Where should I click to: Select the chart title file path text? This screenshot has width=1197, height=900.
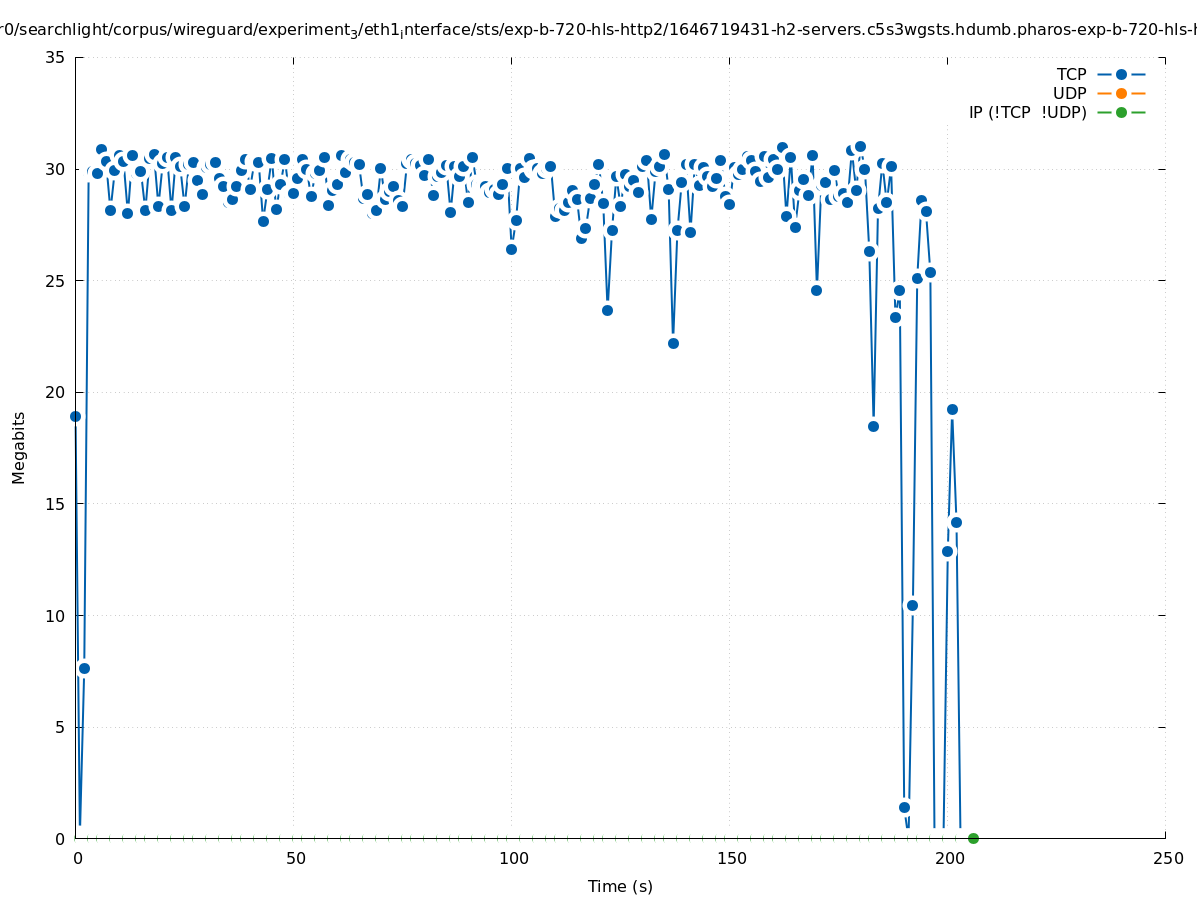(598, 30)
